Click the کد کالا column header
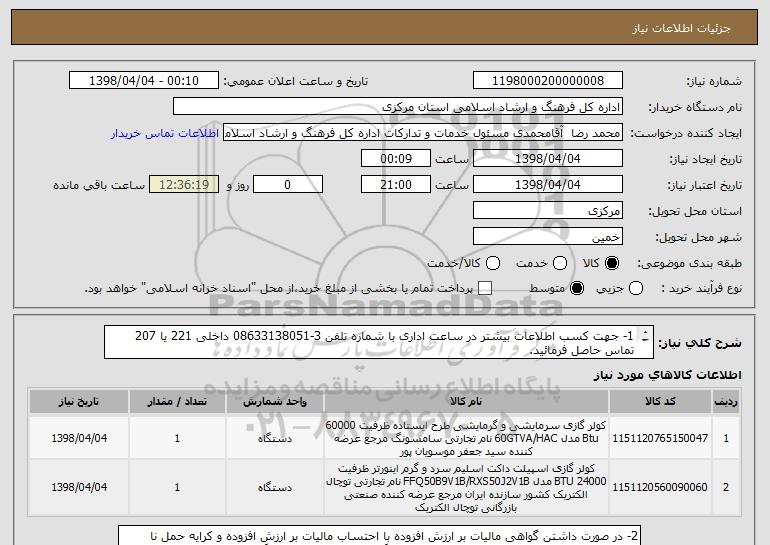 tap(660, 402)
